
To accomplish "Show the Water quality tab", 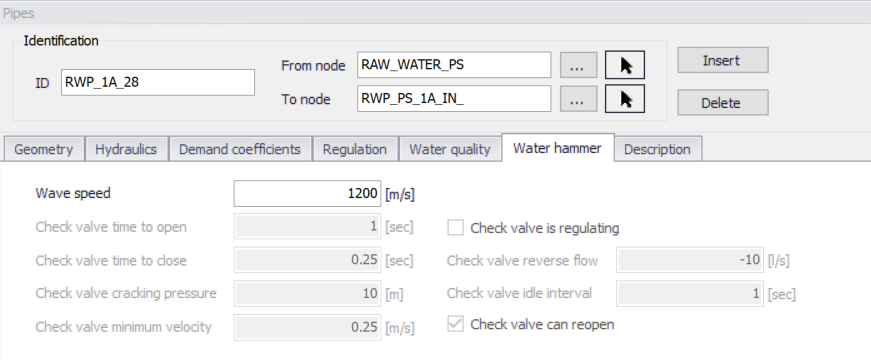I will (x=450, y=149).
